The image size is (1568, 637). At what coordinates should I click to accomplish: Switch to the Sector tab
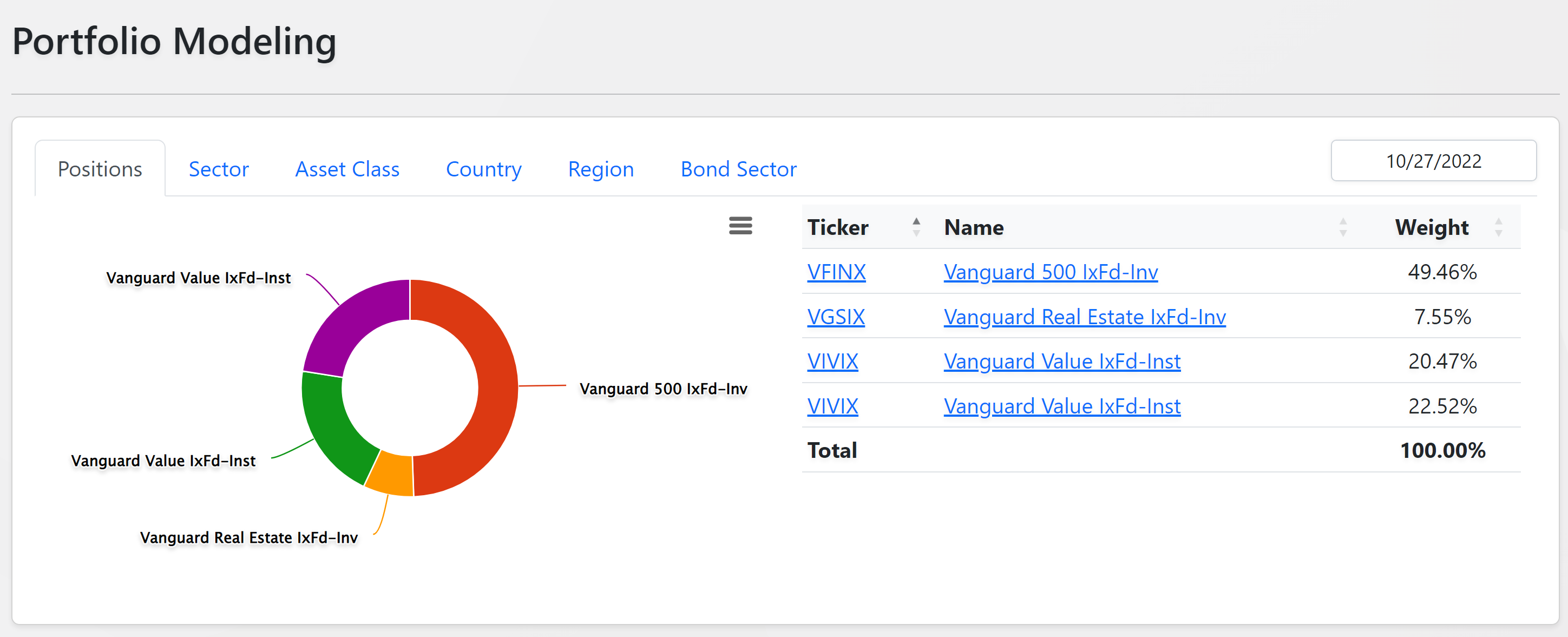tap(219, 168)
